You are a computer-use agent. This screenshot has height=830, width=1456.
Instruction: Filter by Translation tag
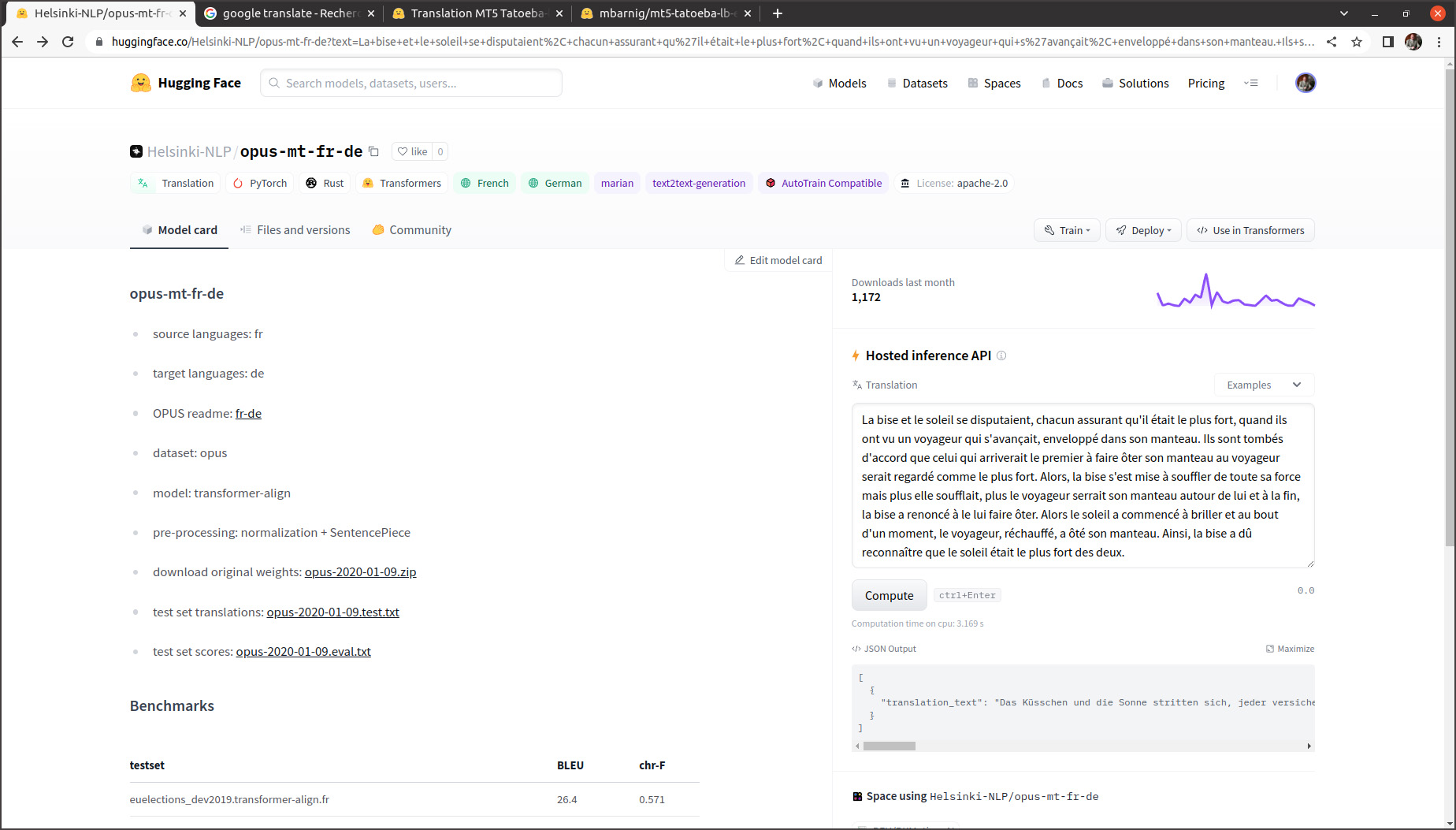click(176, 183)
